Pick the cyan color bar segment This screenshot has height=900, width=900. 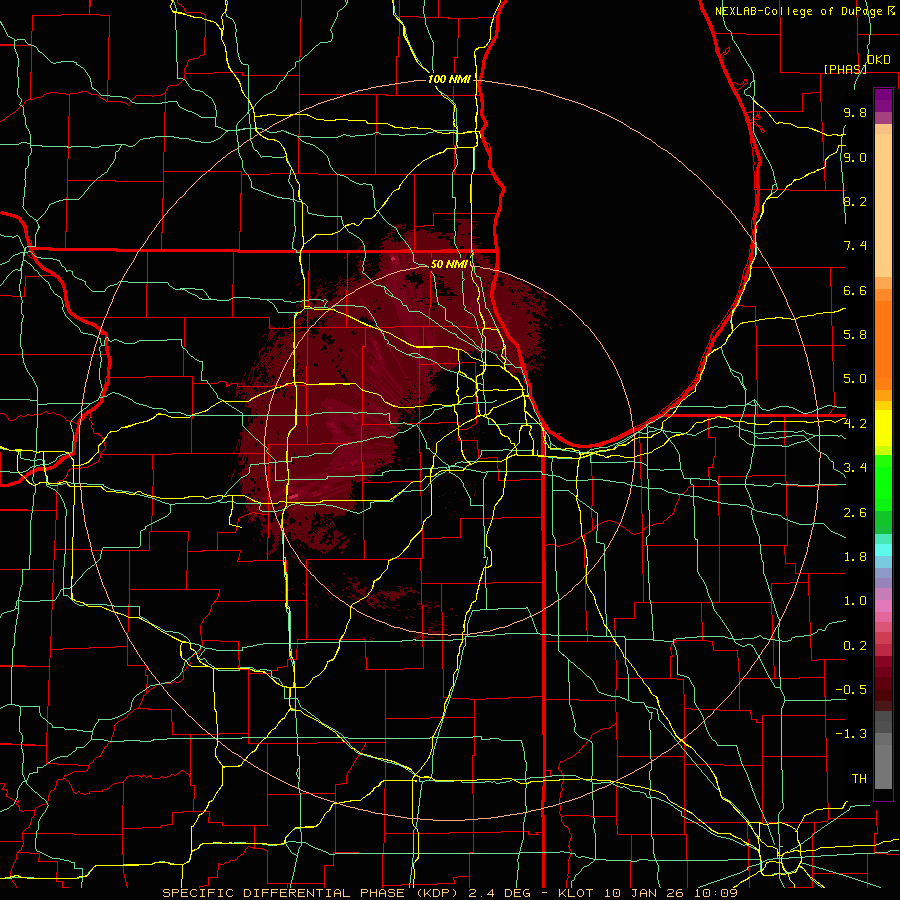point(883,550)
